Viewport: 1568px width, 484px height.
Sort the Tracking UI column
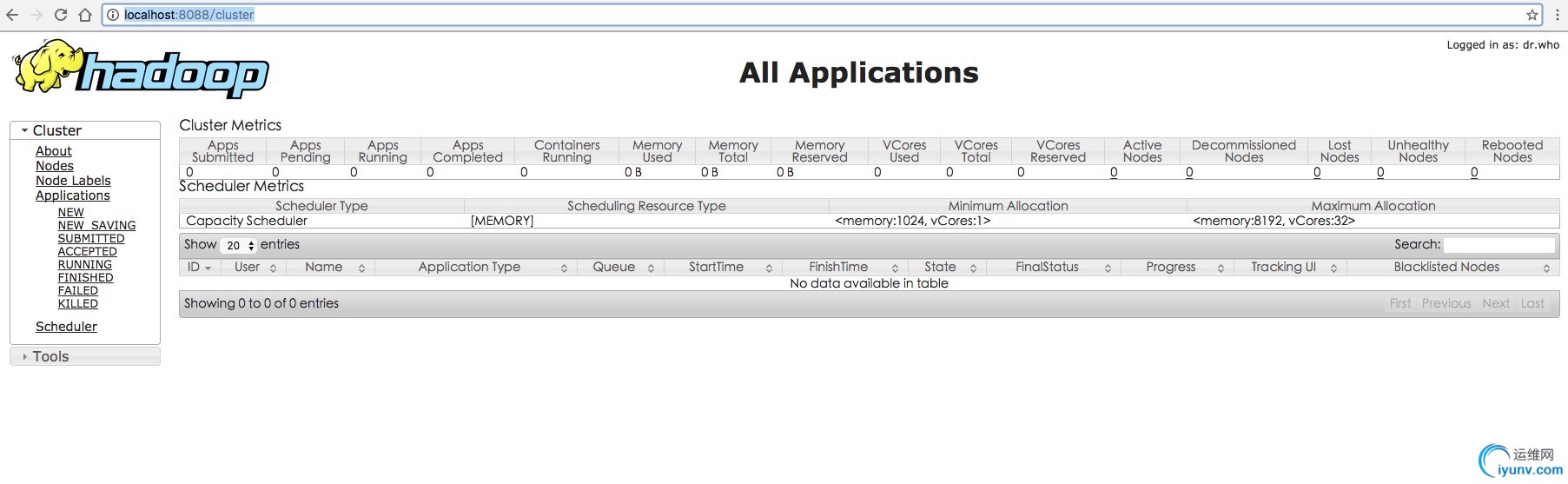(1298, 268)
